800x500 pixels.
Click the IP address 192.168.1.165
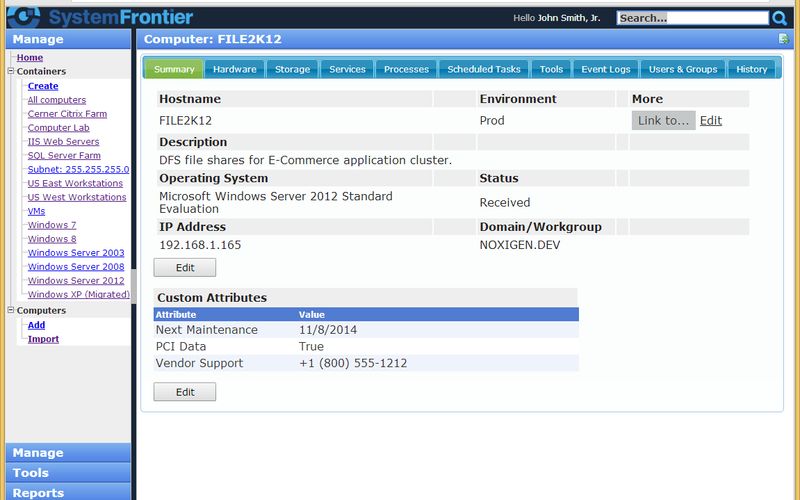click(x=200, y=245)
